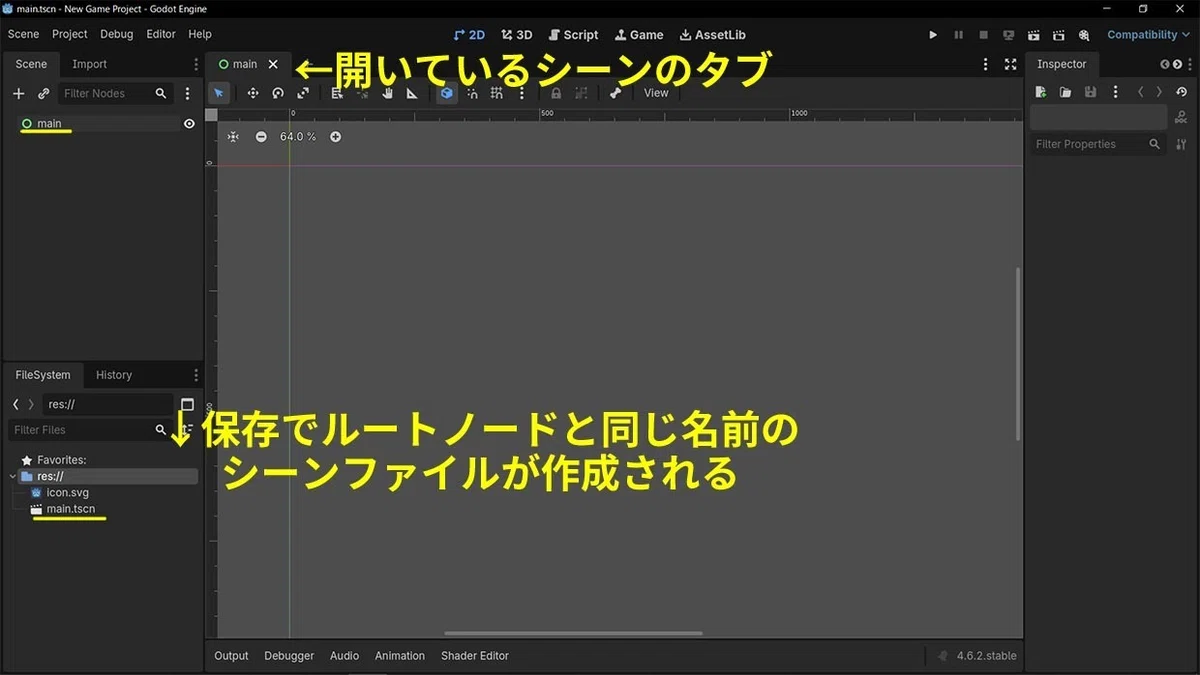Viewport: 1200px width, 675px height.
Task: Open Movie Maker mode toggle
Action: [1083, 35]
